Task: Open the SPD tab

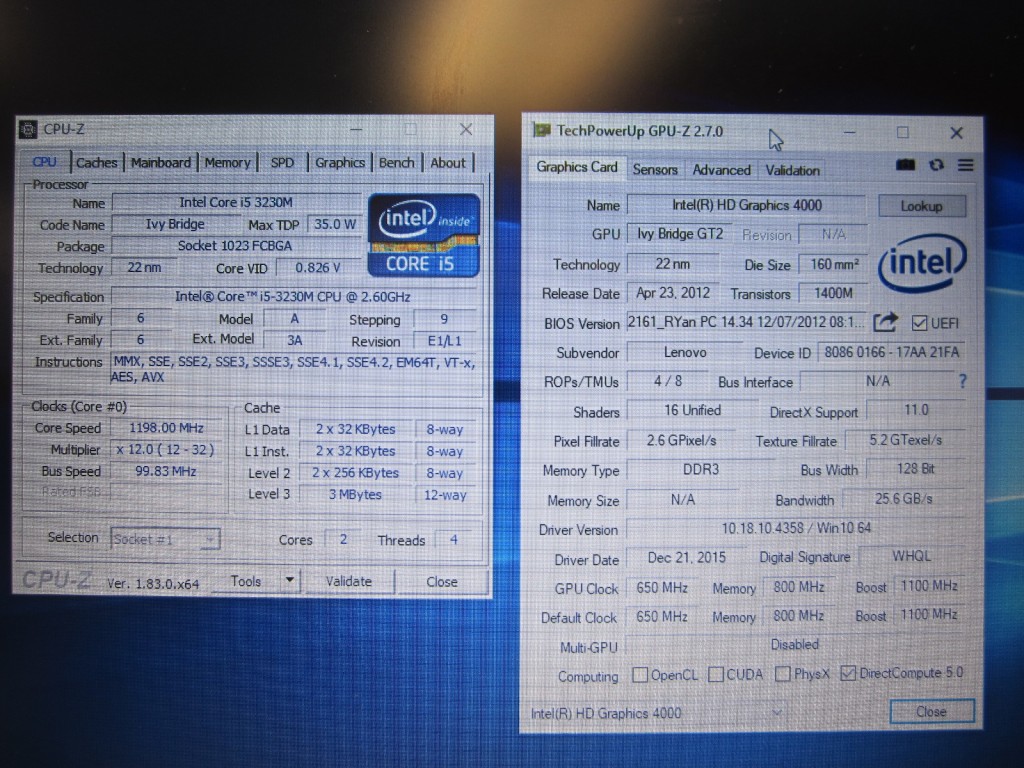Action: click(282, 163)
